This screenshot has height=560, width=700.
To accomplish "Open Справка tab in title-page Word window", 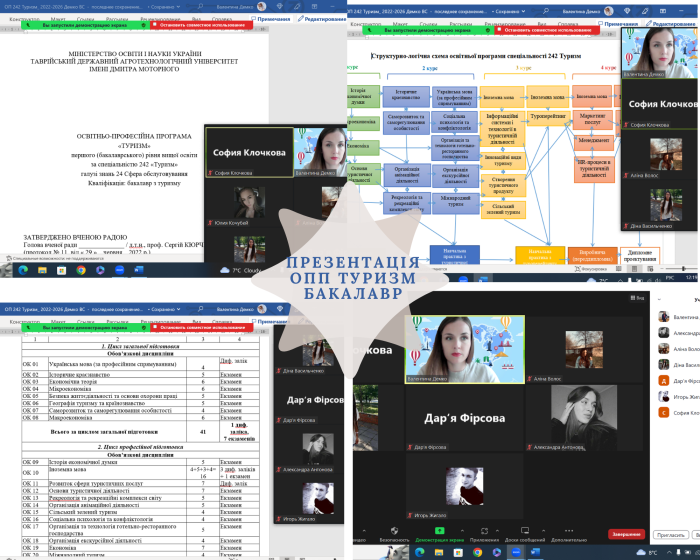I will [x=222, y=19].
